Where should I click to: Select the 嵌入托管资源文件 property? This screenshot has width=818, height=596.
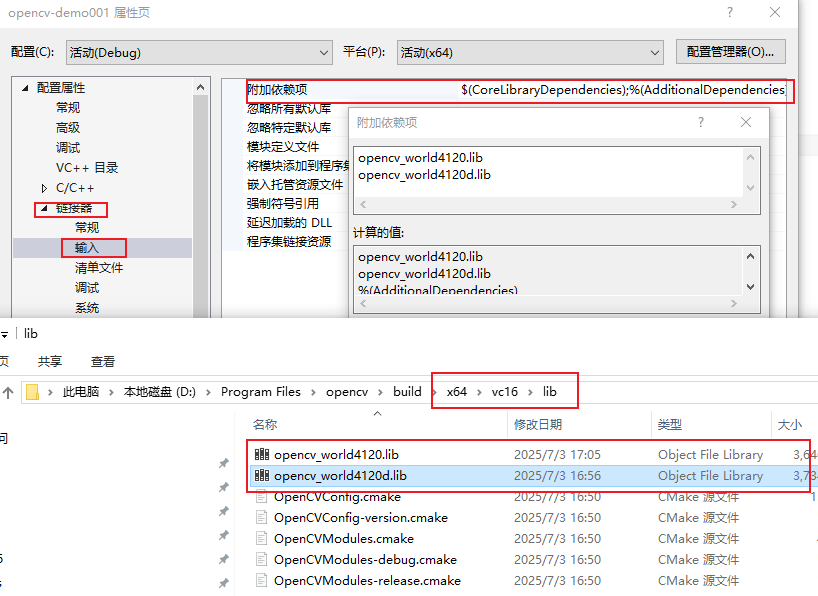[x=295, y=185]
